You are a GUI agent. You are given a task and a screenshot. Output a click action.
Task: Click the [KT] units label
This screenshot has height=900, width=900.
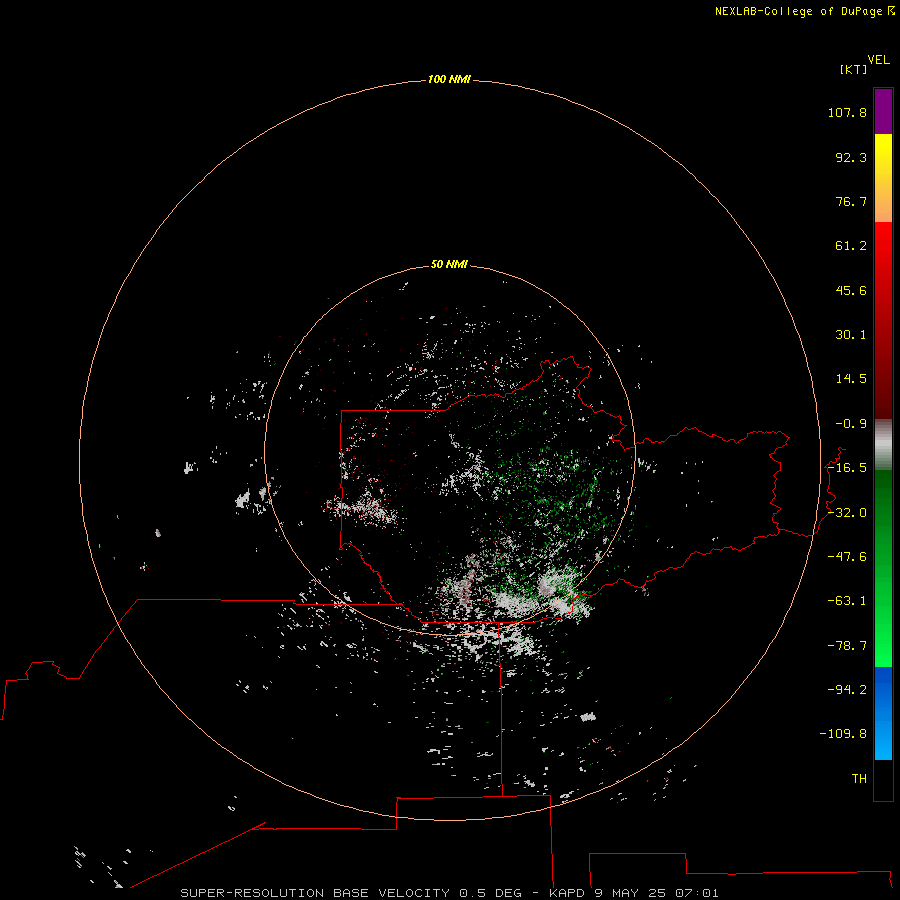pyautogui.click(x=854, y=69)
